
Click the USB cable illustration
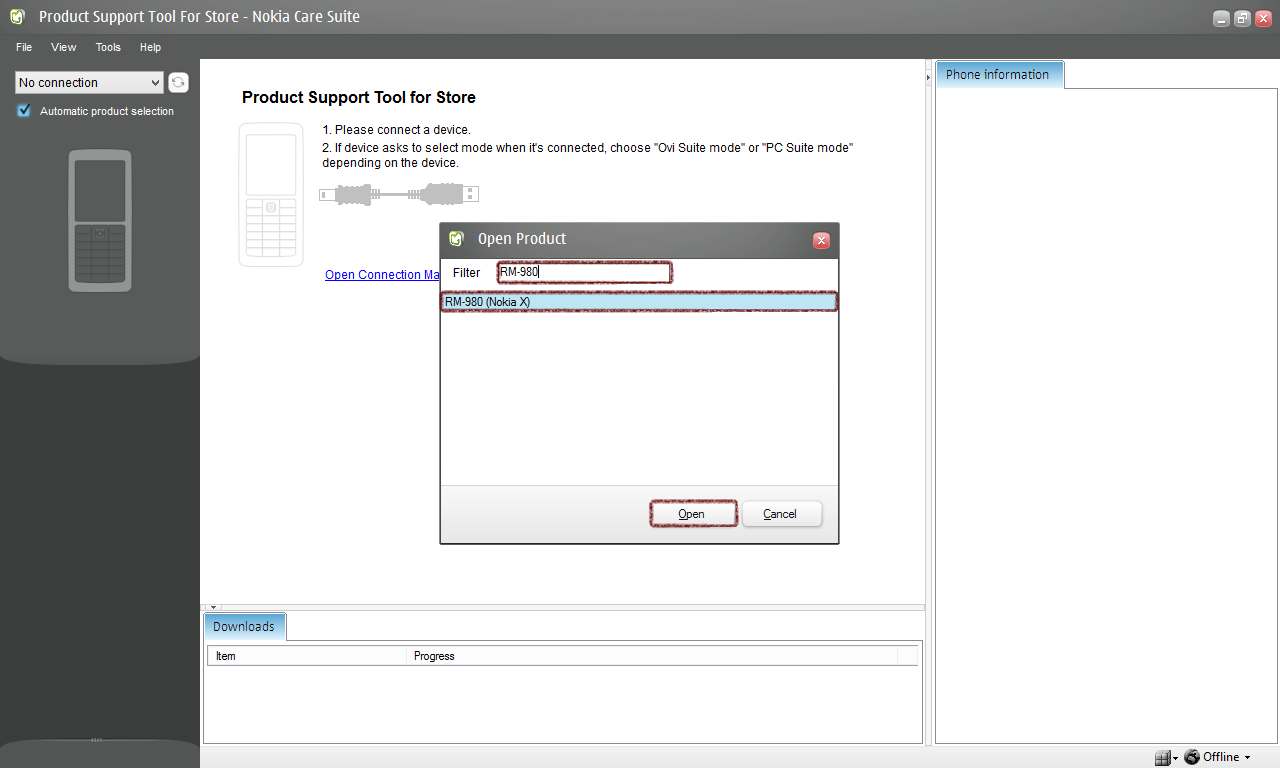[x=398, y=194]
